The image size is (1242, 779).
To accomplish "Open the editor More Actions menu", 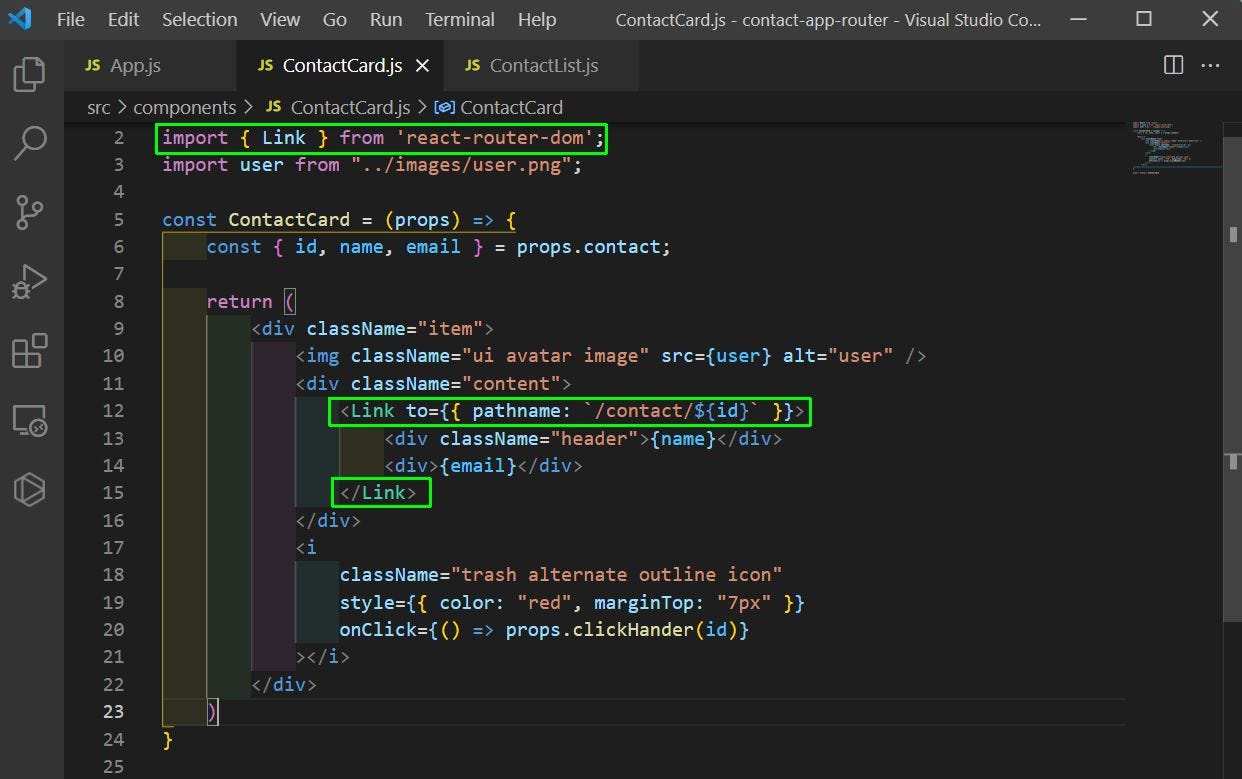I will (x=1210, y=65).
